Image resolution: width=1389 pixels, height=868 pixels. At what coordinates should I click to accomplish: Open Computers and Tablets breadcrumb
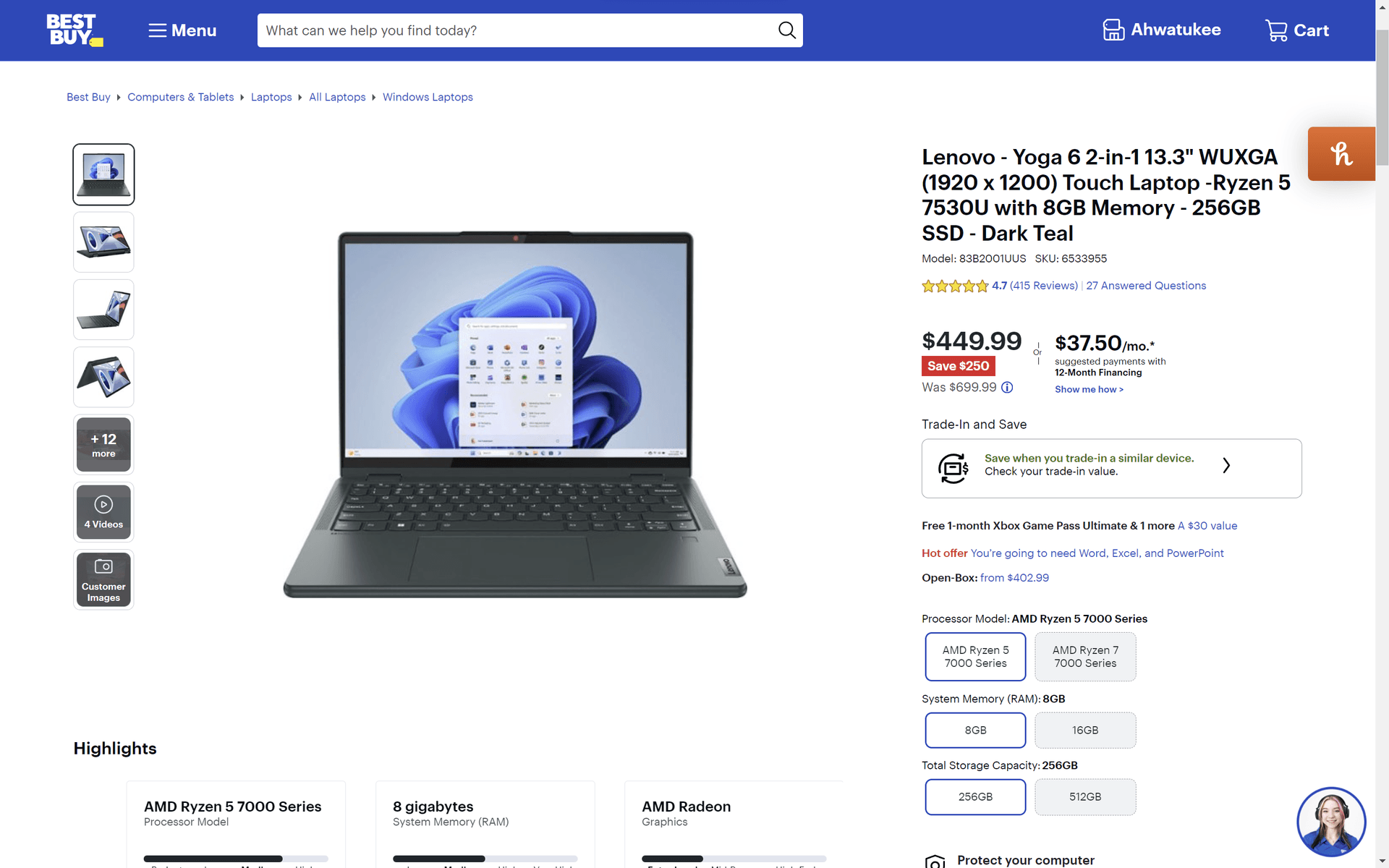coord(181,97)
